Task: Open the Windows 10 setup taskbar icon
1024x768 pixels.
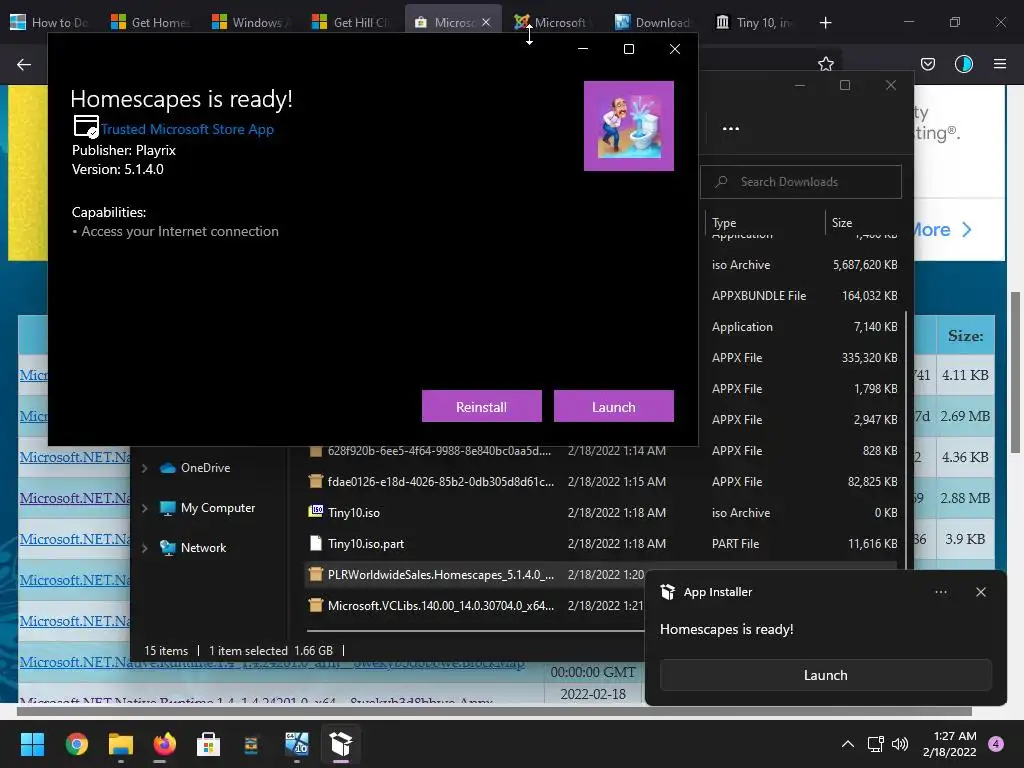Action: tap(297, 744)
